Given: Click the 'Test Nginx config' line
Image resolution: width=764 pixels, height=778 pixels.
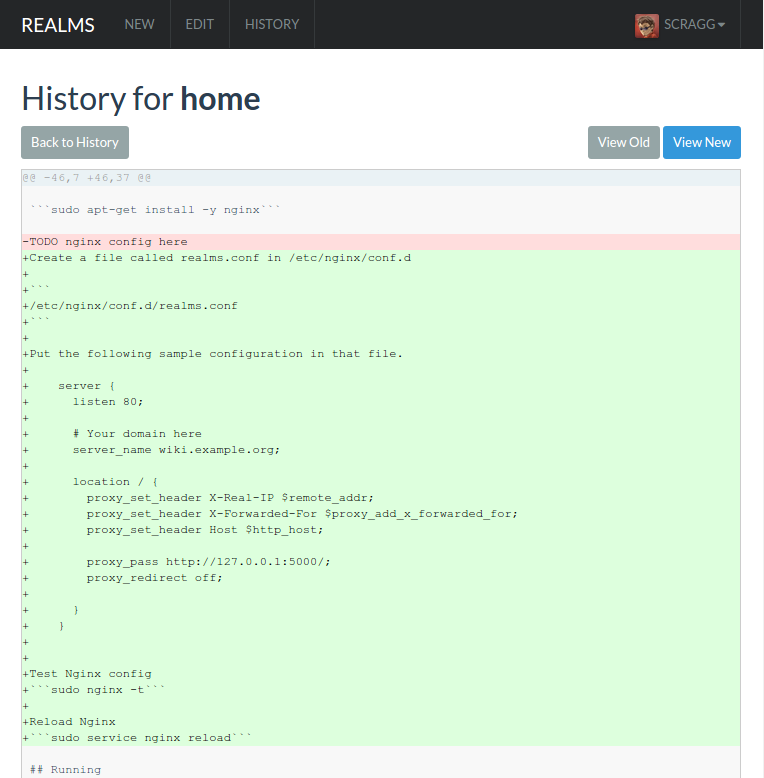Looking at the screenshot, I should (381, 674).
